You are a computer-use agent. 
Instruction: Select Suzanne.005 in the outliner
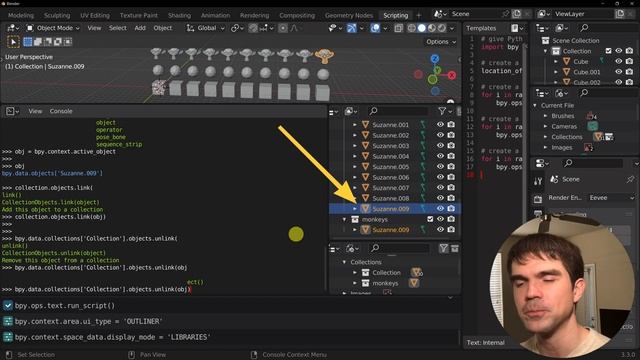click(x=390, y=167)
